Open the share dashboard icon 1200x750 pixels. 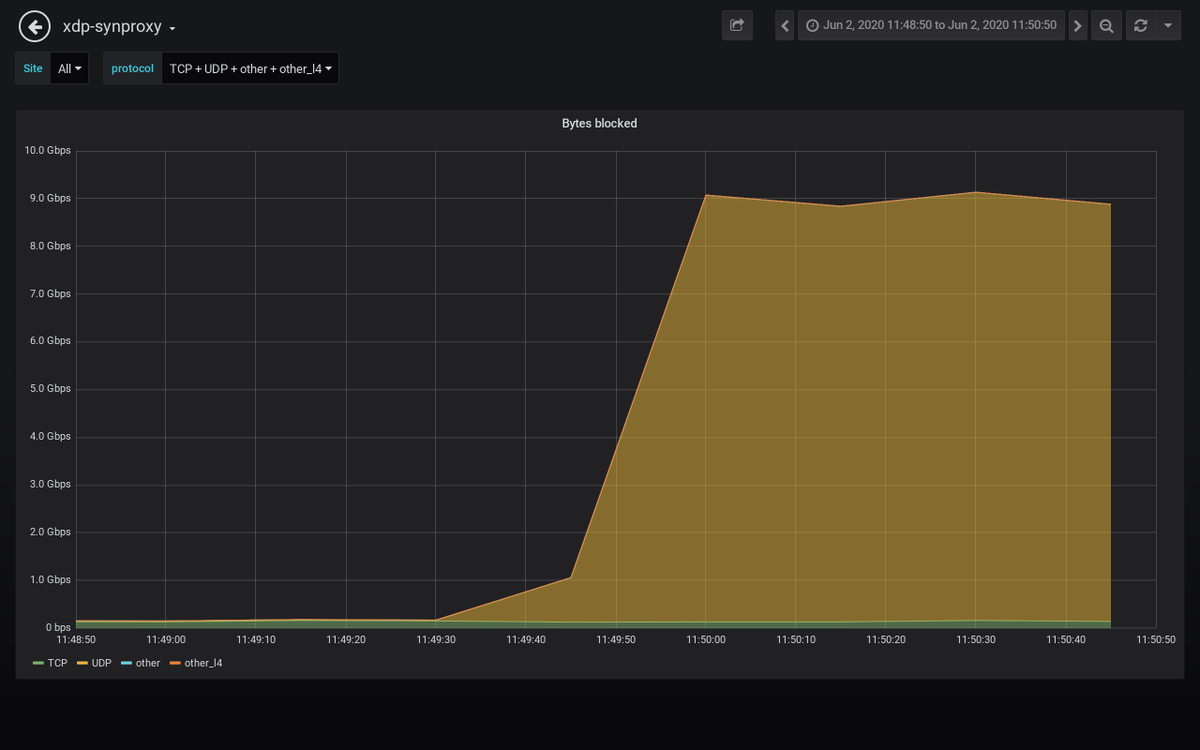tap(737, 25)
